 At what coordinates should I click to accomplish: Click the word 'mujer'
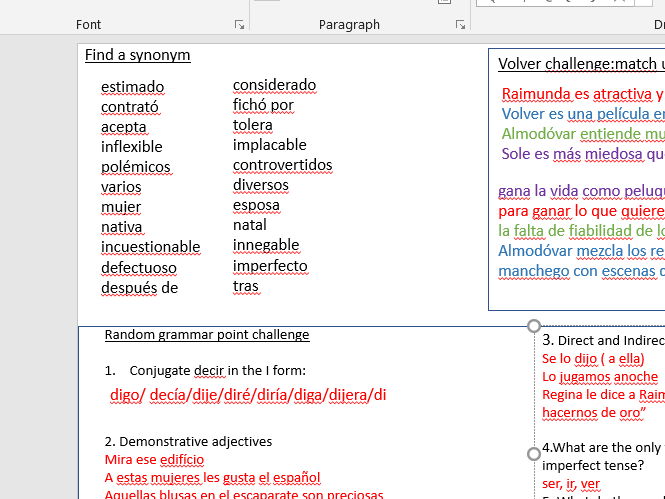pos(121,207)
